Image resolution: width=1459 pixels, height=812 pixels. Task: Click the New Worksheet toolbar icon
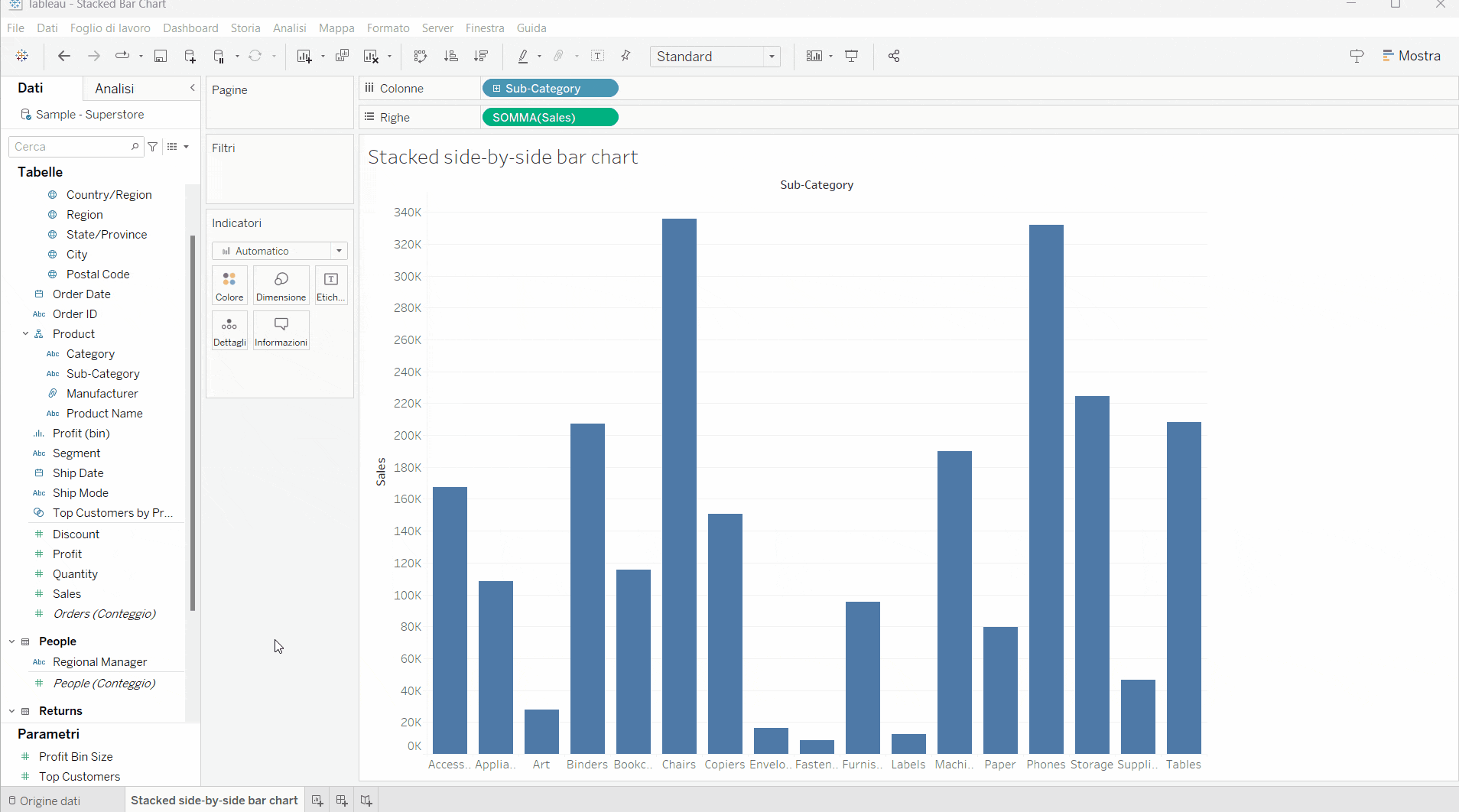[304, 56]
